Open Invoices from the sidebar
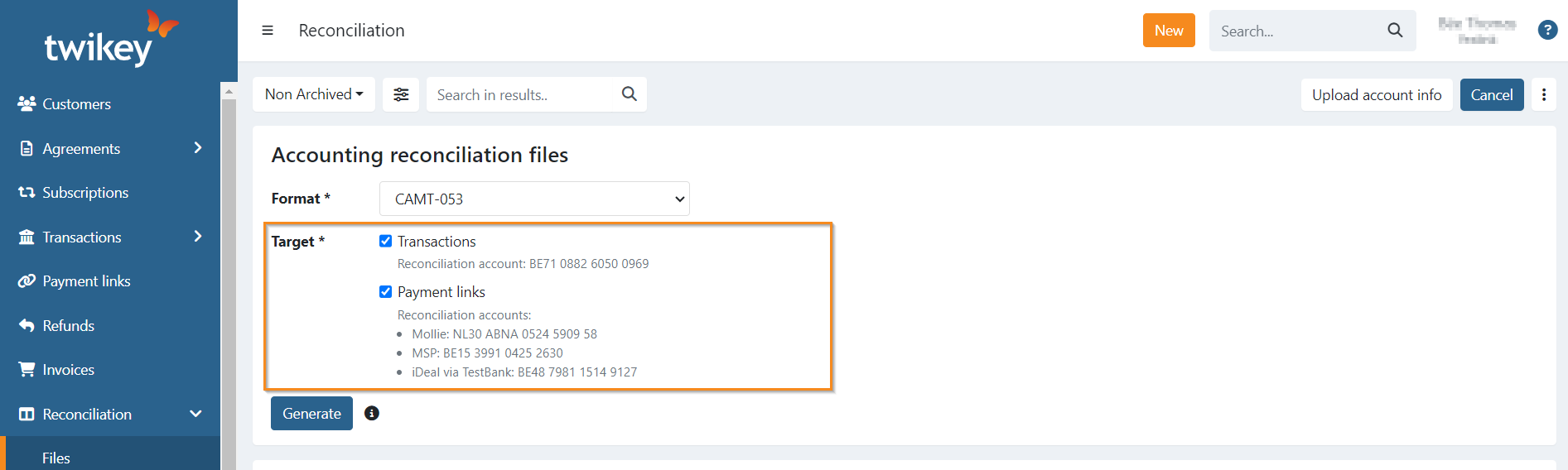Viewport: 1568px width, 470px height. (x=68, y=370)
